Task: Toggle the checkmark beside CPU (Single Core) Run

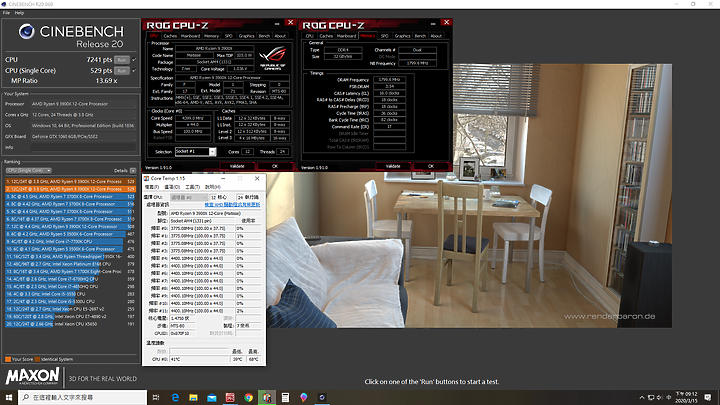Action: (x=135, y=71)
